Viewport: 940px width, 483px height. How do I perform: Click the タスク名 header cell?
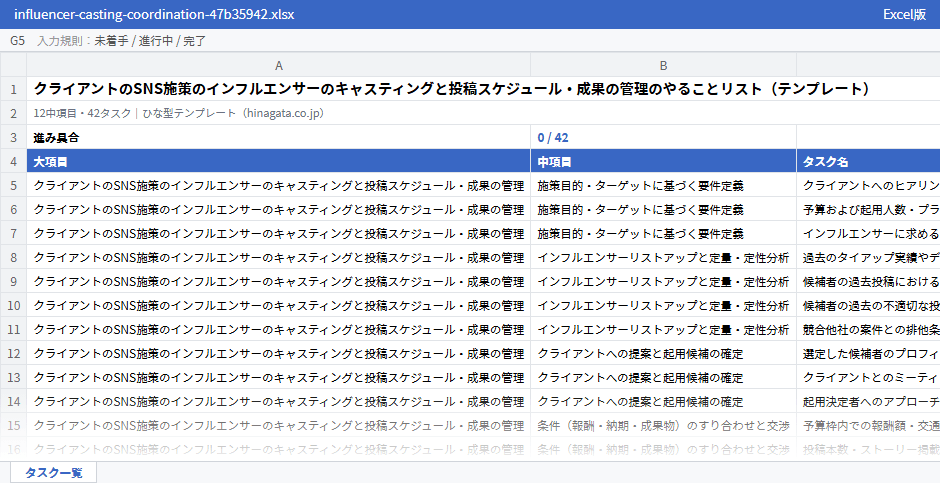click(868, 161)
